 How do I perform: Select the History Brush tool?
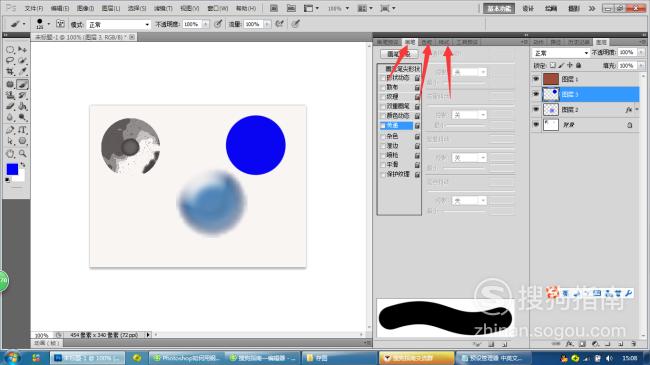[x=22, y=95]
